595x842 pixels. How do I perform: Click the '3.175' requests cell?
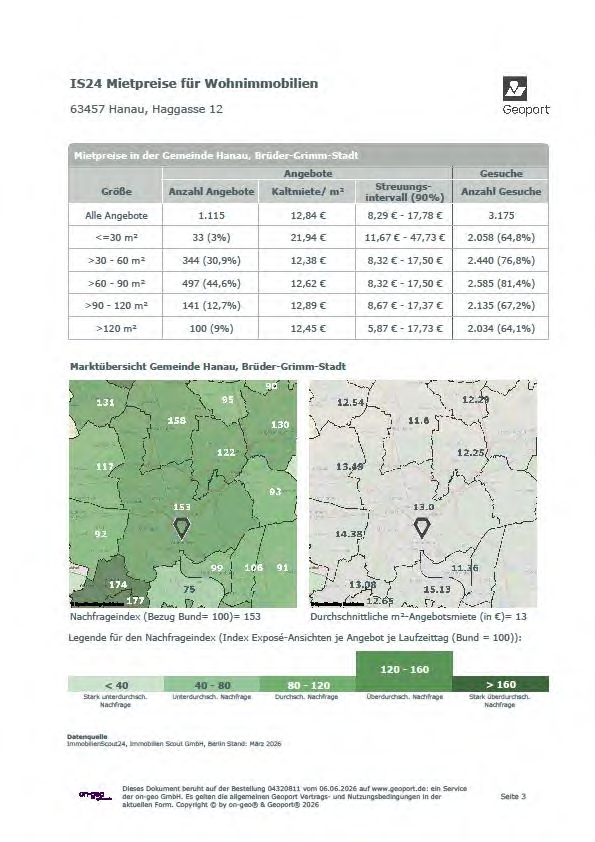coord(501,215)
